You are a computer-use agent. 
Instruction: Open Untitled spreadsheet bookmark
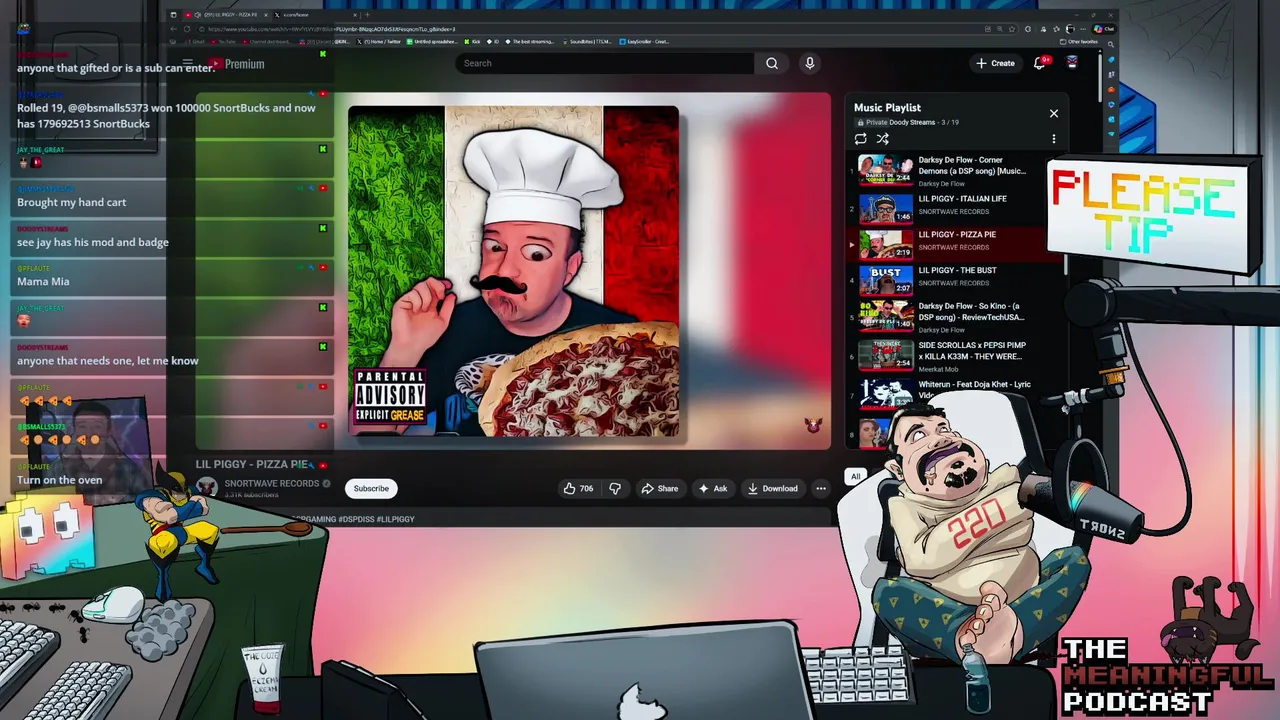tap(433, 42)
